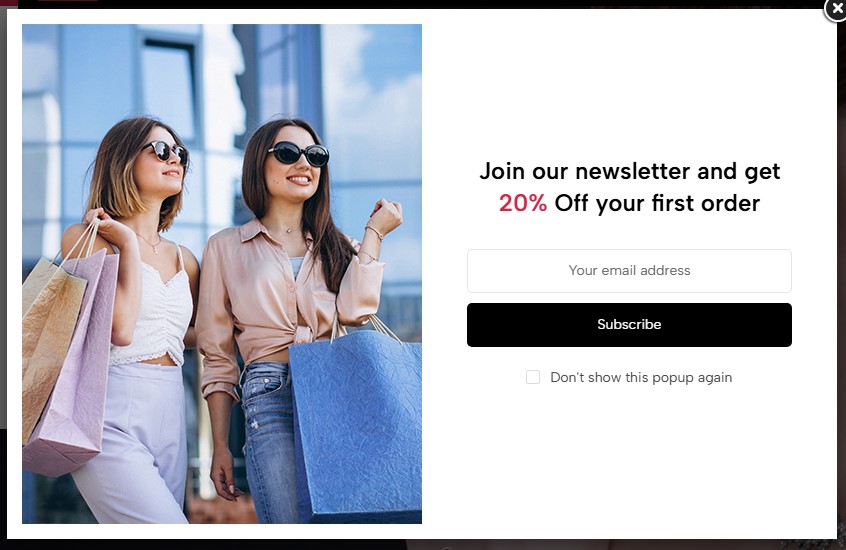Click sunglasses on woman in pink shirt
Image resolution: width=846 pixels, height=550 pixels.
(x=298, y=154)
